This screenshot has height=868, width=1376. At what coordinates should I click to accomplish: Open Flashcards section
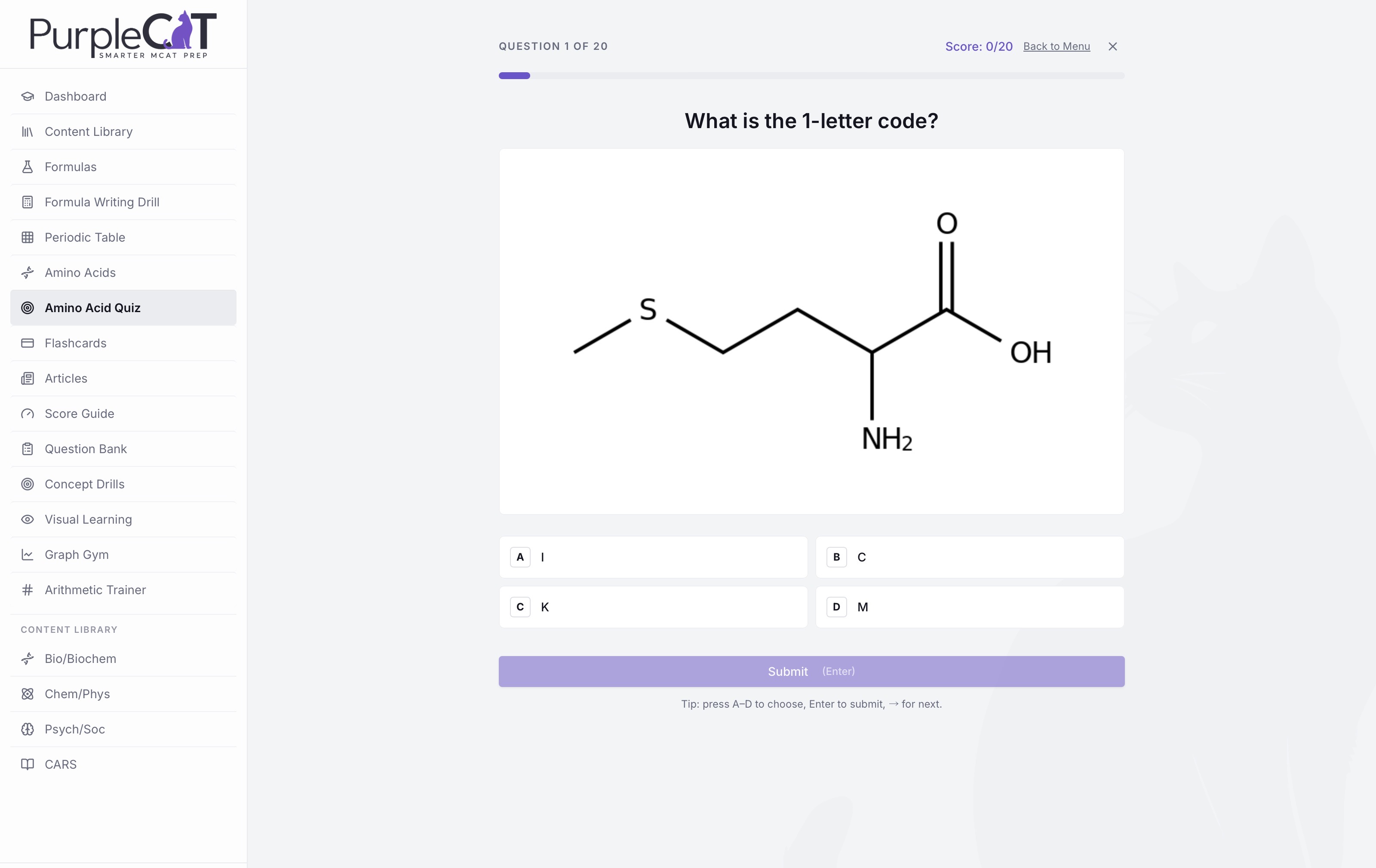click(x=123, y=343)
